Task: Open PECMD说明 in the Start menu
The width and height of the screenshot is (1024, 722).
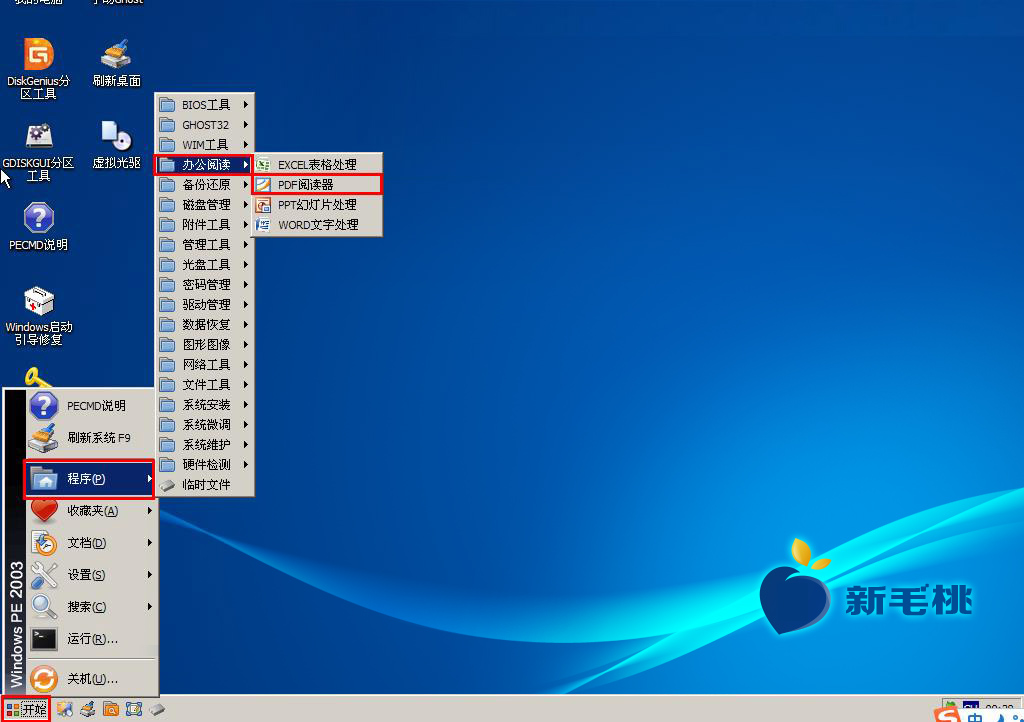Action: [91, 405]
